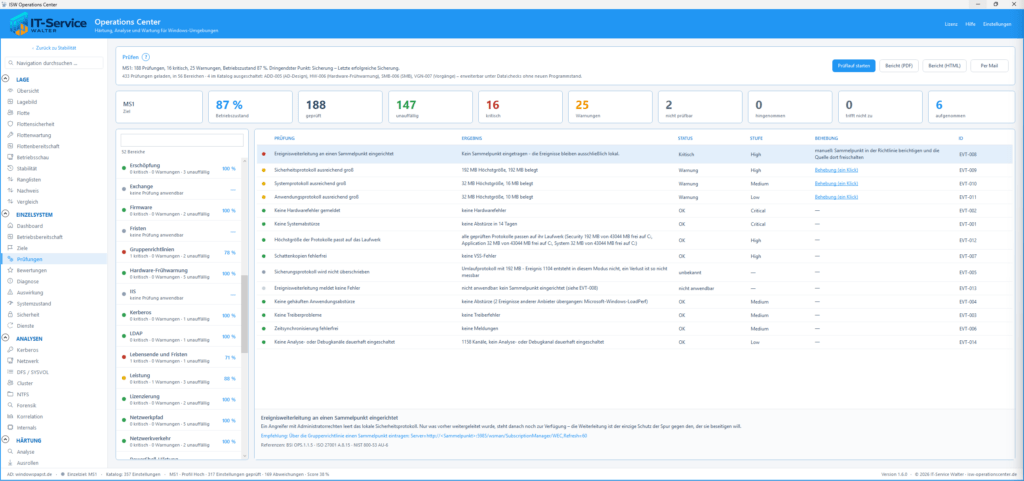This screenshot has height=481, width=1024.
Task: Click the Dashboard home icon
Action: point(10,226)
